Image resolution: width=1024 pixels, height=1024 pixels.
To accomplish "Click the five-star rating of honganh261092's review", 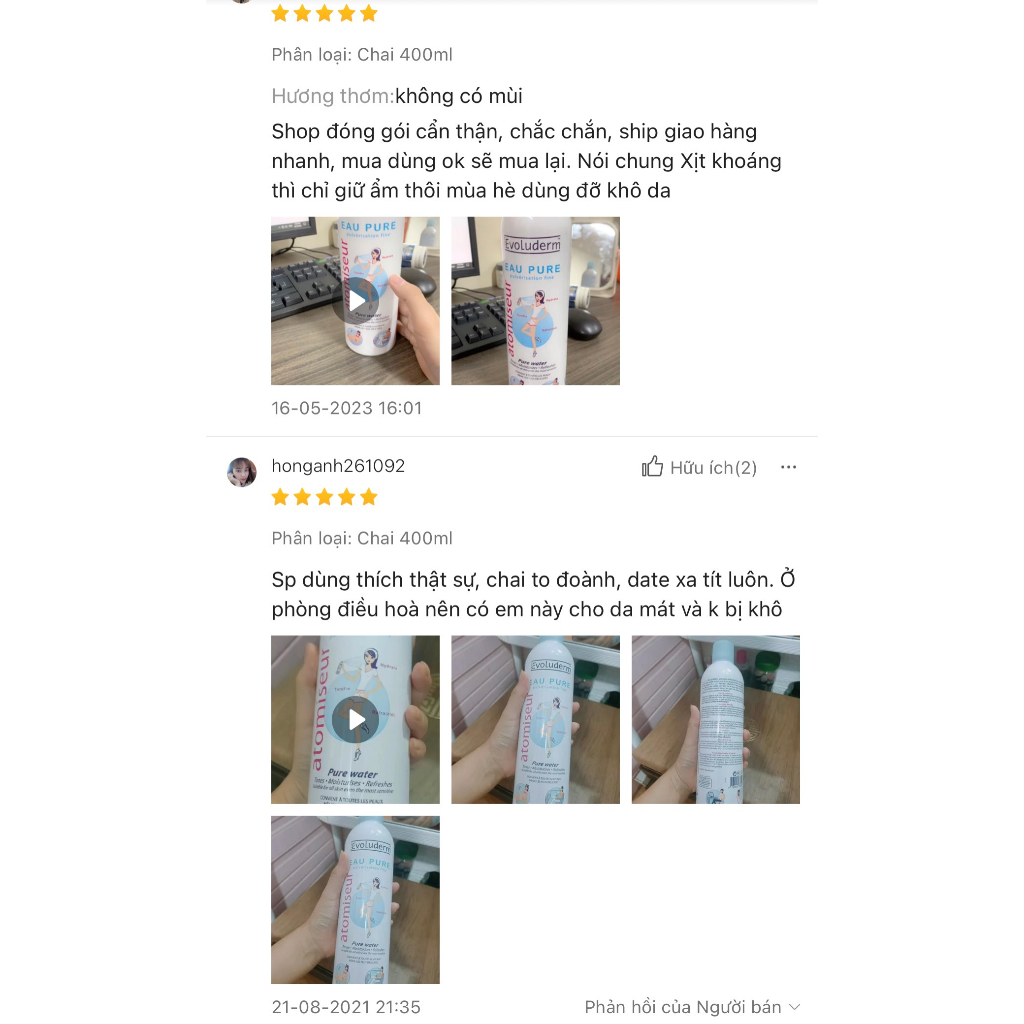I will (x=325, y=498).
